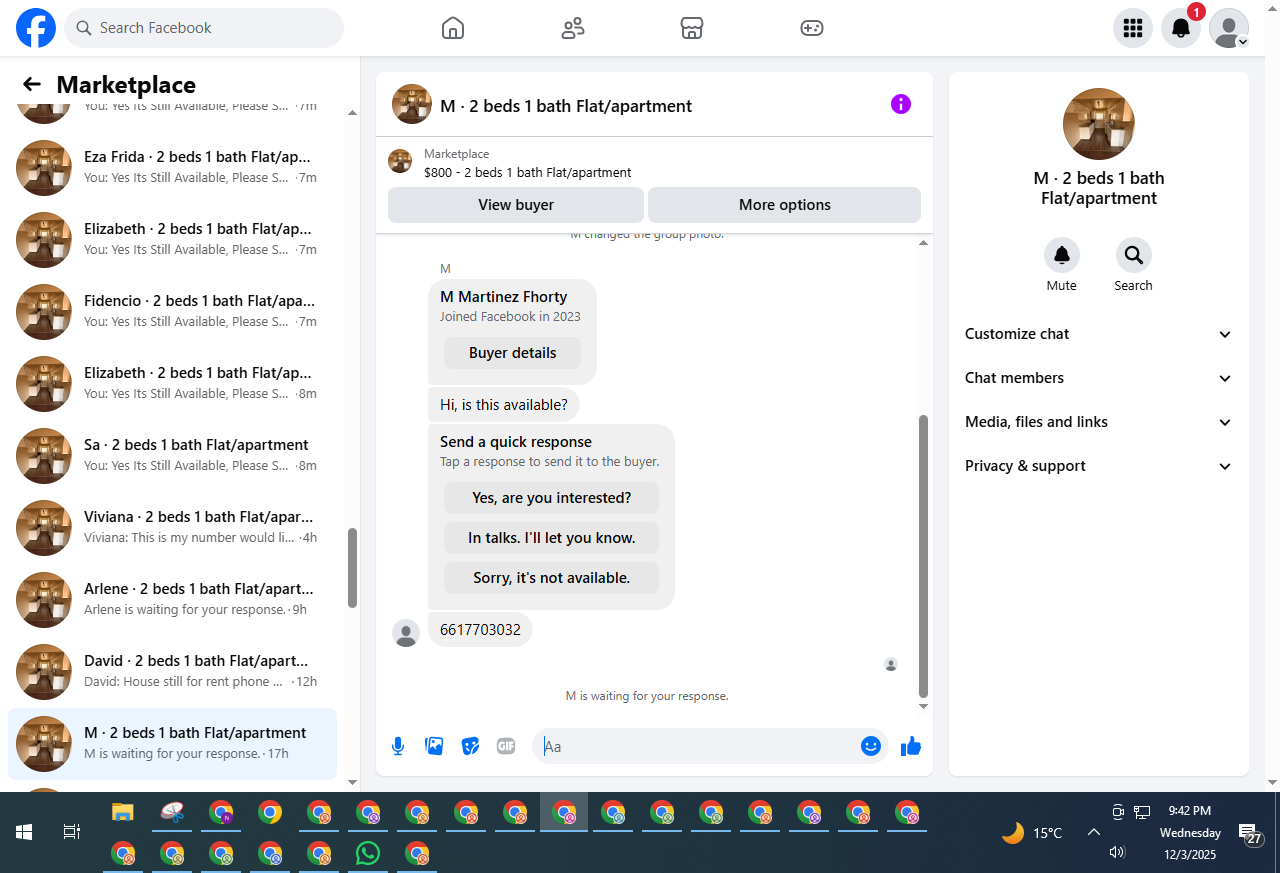Click the conversation list scrollbar thumb

coord(352,568)
